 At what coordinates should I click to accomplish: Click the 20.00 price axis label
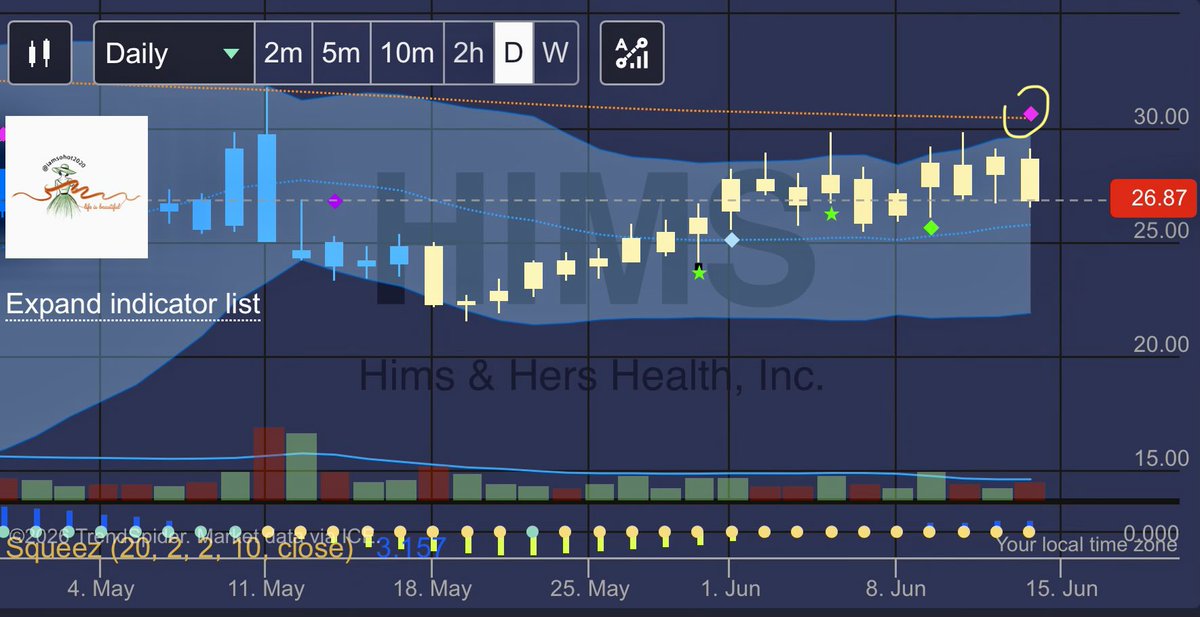(1161, 345)
